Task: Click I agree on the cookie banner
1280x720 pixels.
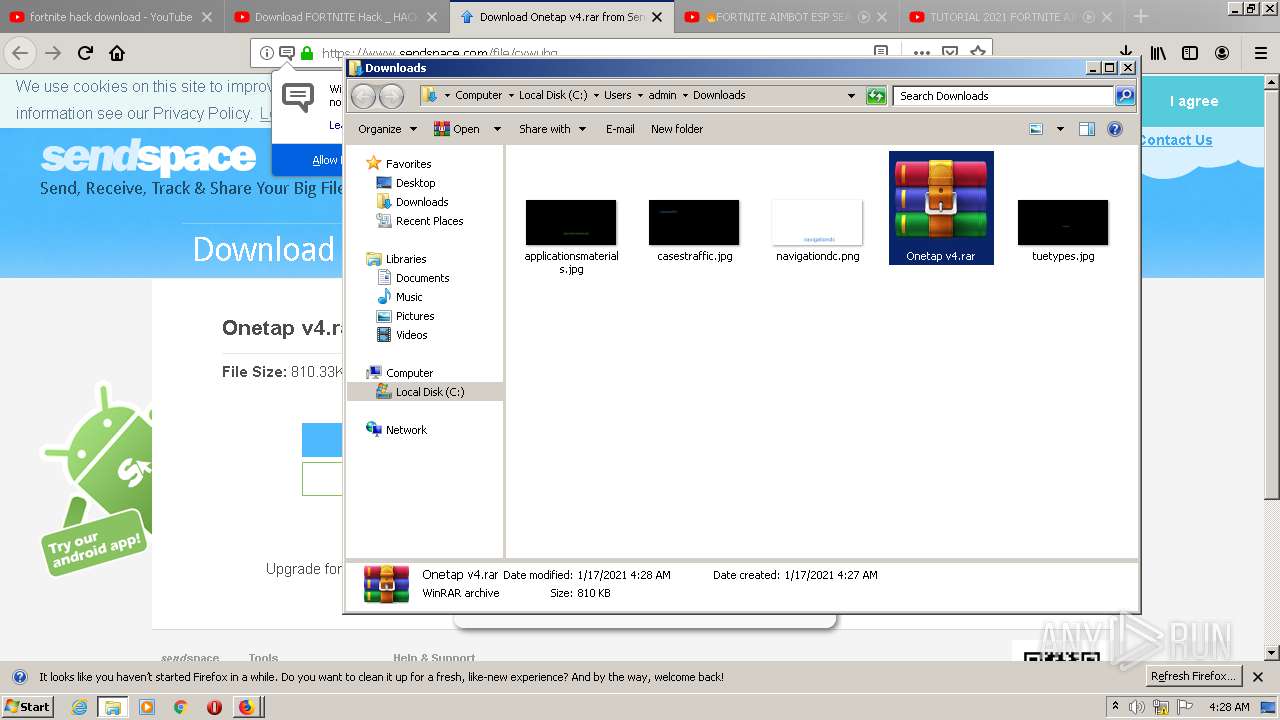Action: pos(1194,101)
